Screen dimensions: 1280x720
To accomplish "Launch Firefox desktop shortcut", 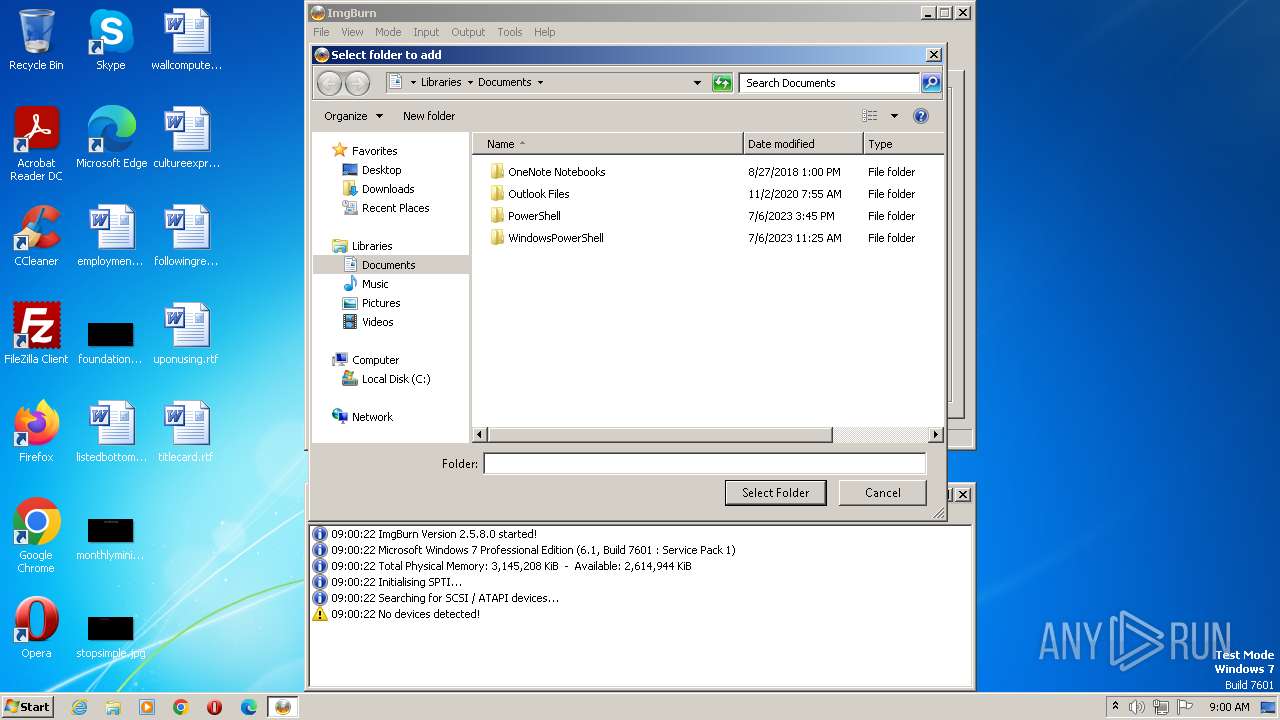I will pyautogui.click(x=36, y=432).
